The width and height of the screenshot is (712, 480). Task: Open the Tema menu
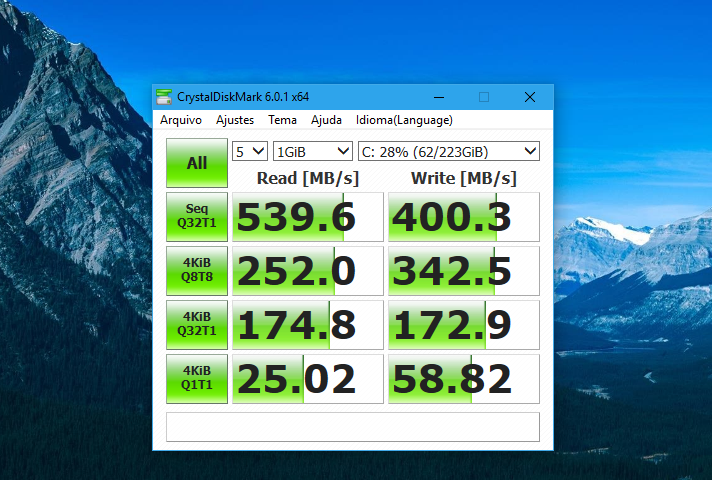pyautogui.click(x=282, y=120)
